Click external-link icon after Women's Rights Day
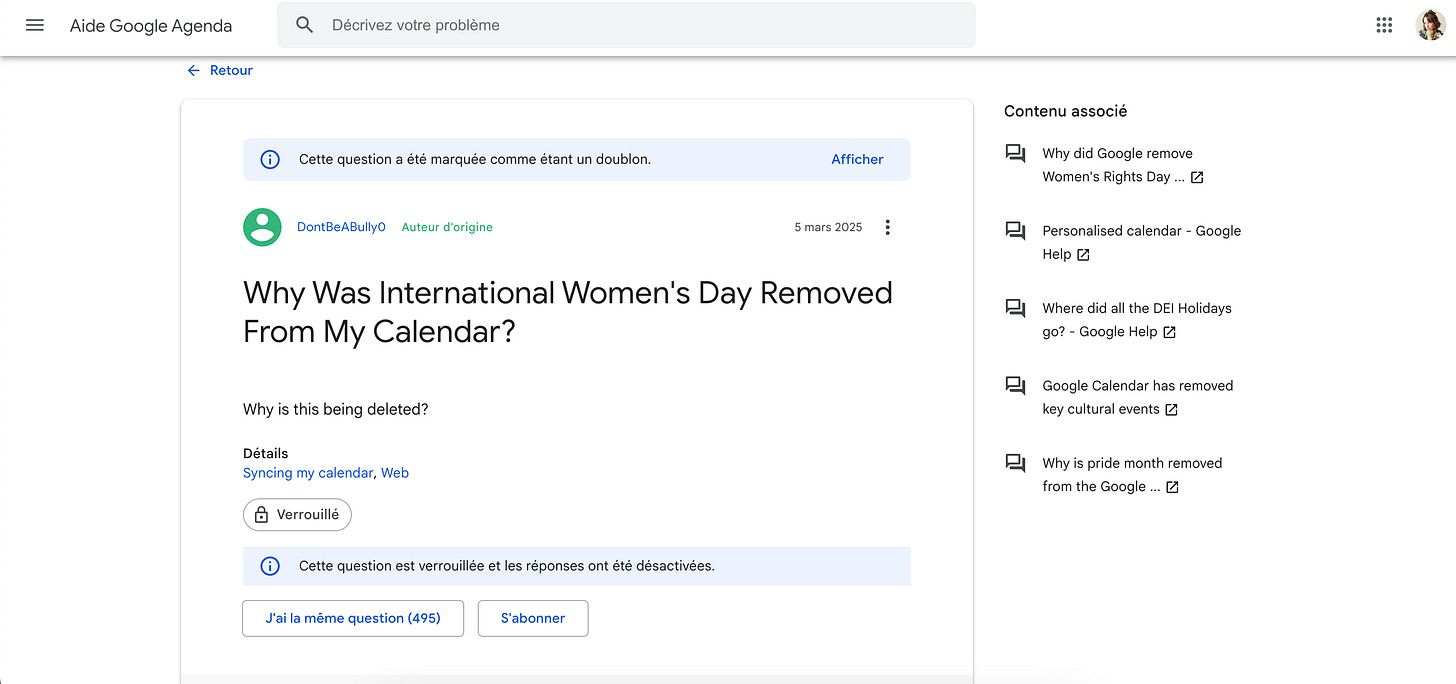Viewport: 1456px width, 684px height. click(1197, 177)
